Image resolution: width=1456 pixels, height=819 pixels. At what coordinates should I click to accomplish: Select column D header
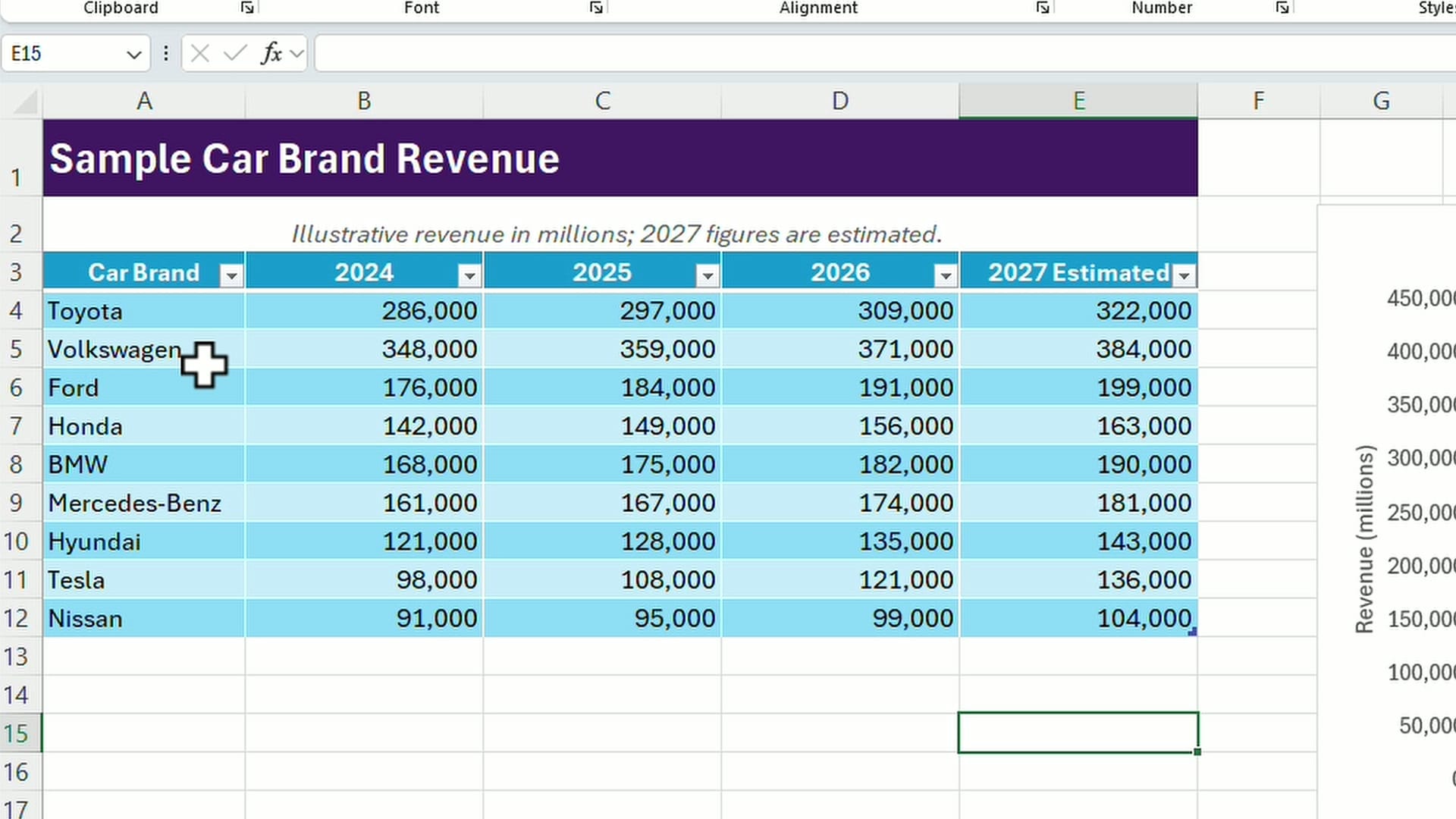pos(840,101)
